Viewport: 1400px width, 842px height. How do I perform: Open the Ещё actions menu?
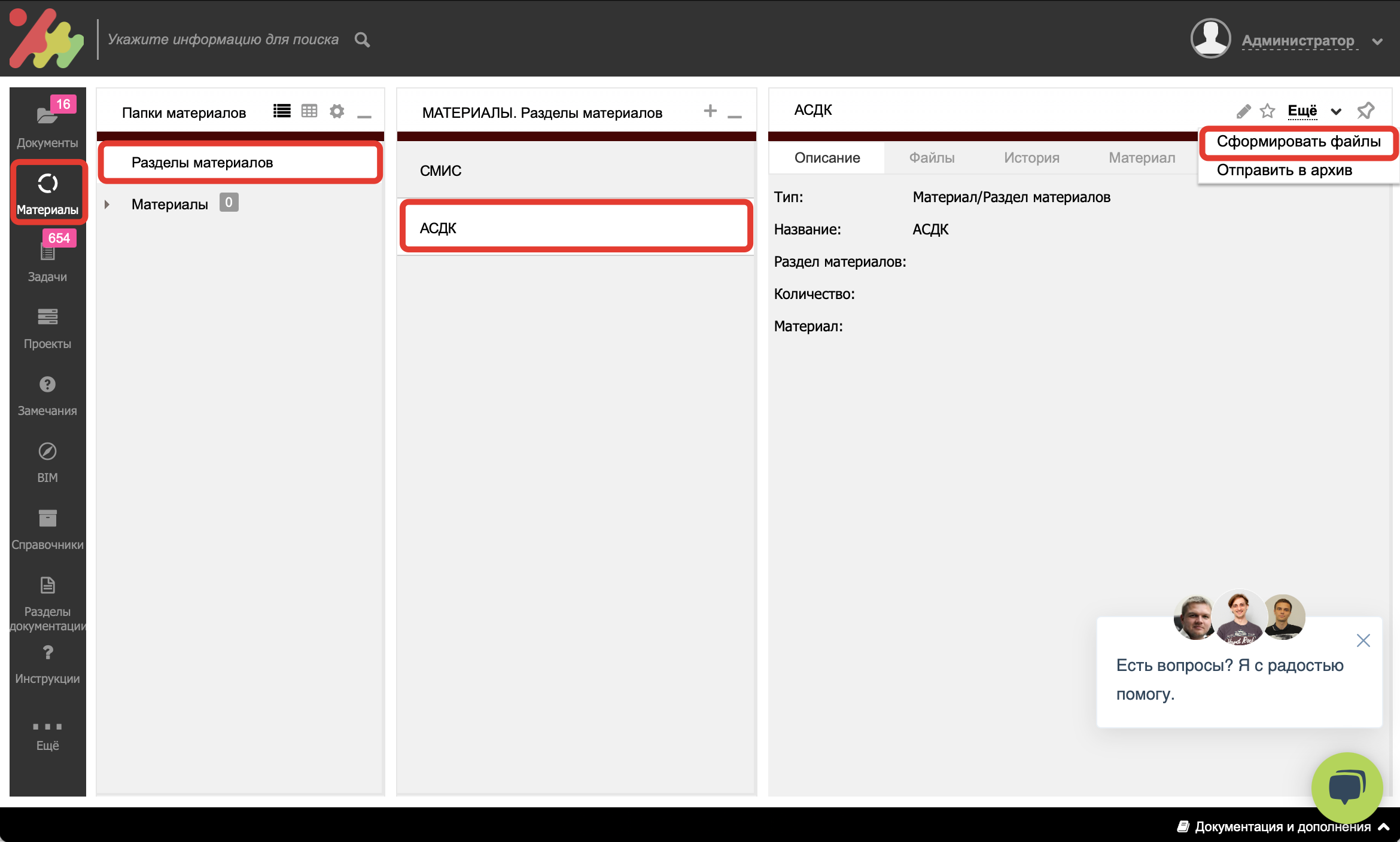(x=1302, y=111)
